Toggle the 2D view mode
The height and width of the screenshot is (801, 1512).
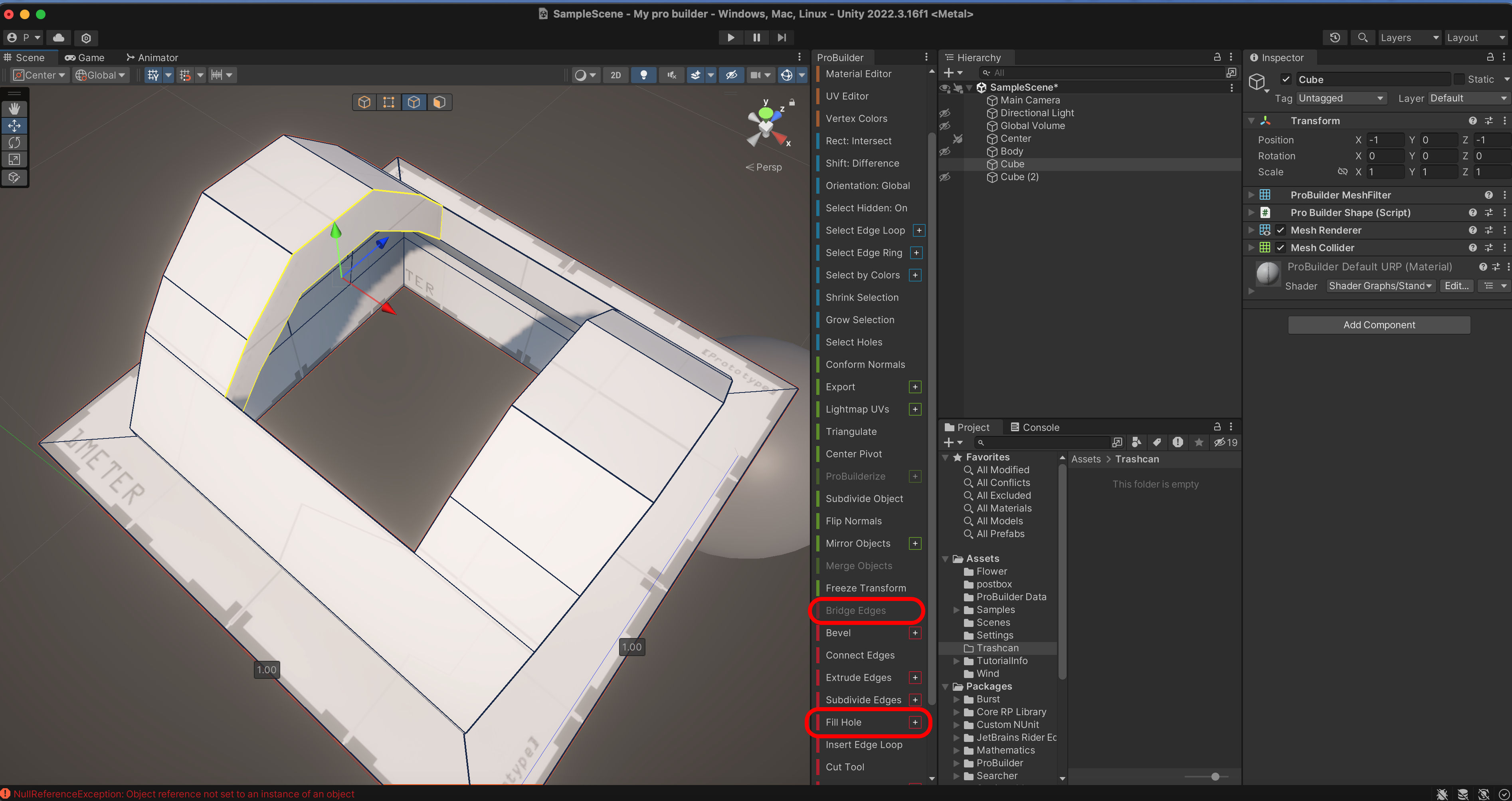click(615, 75)
